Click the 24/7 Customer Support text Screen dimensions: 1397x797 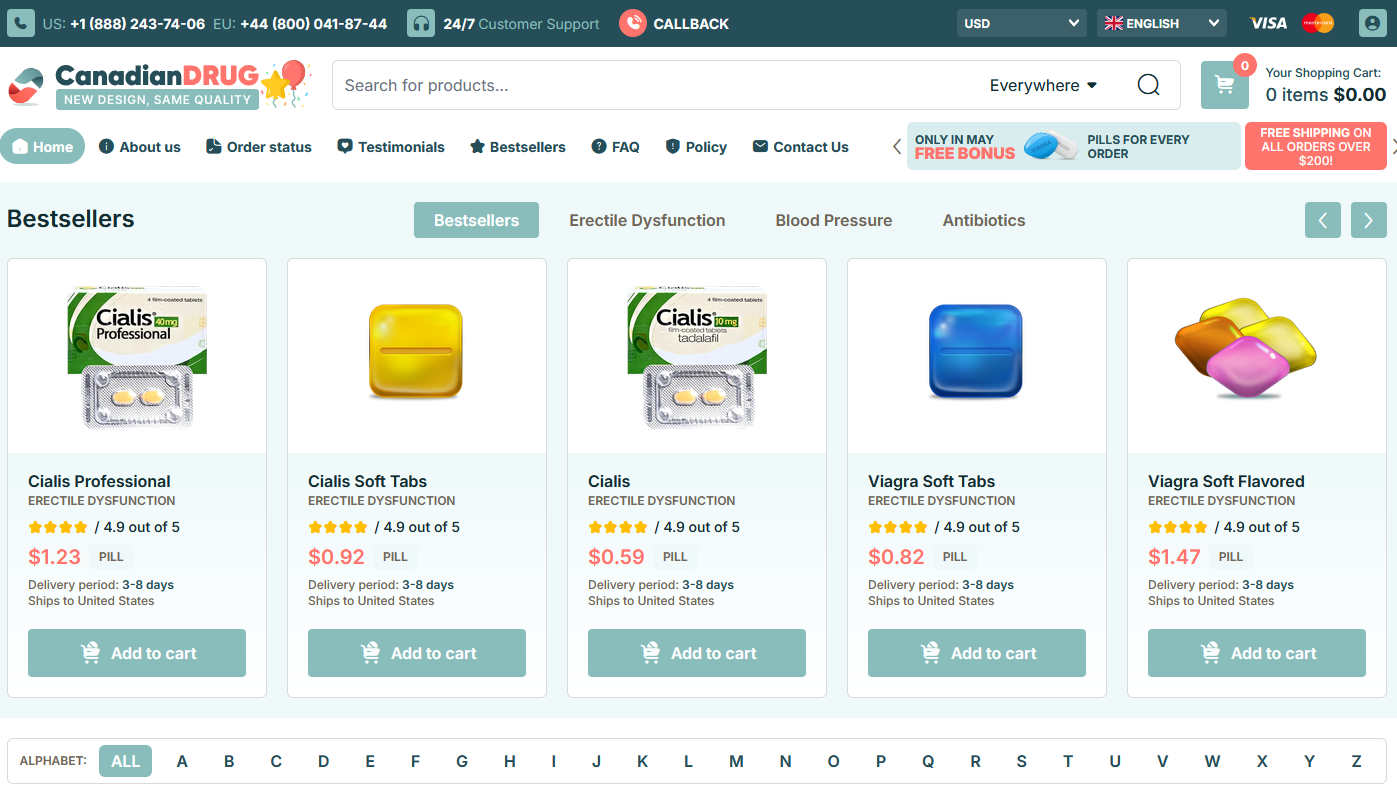pos(521,23)
